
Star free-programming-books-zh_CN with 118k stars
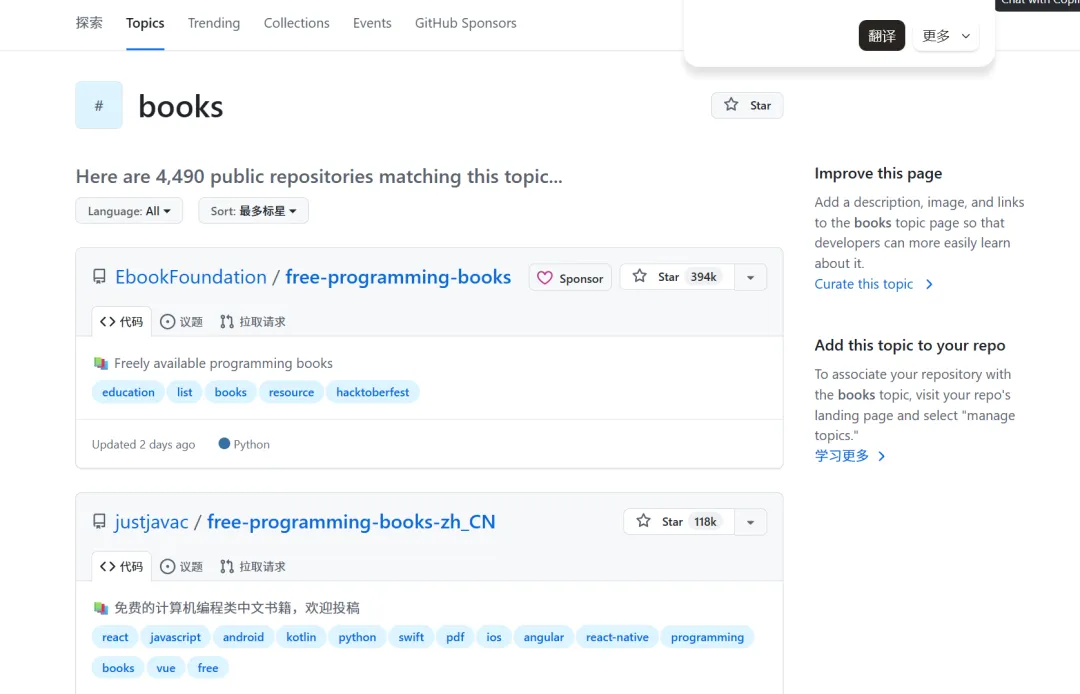point(678,521)
